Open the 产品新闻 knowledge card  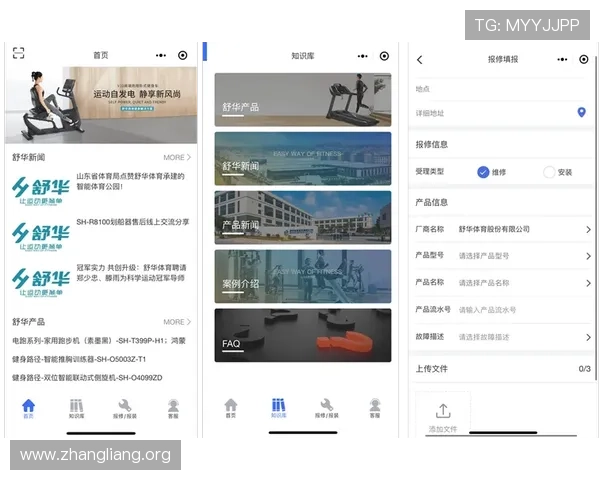click(x=303, y=217)
